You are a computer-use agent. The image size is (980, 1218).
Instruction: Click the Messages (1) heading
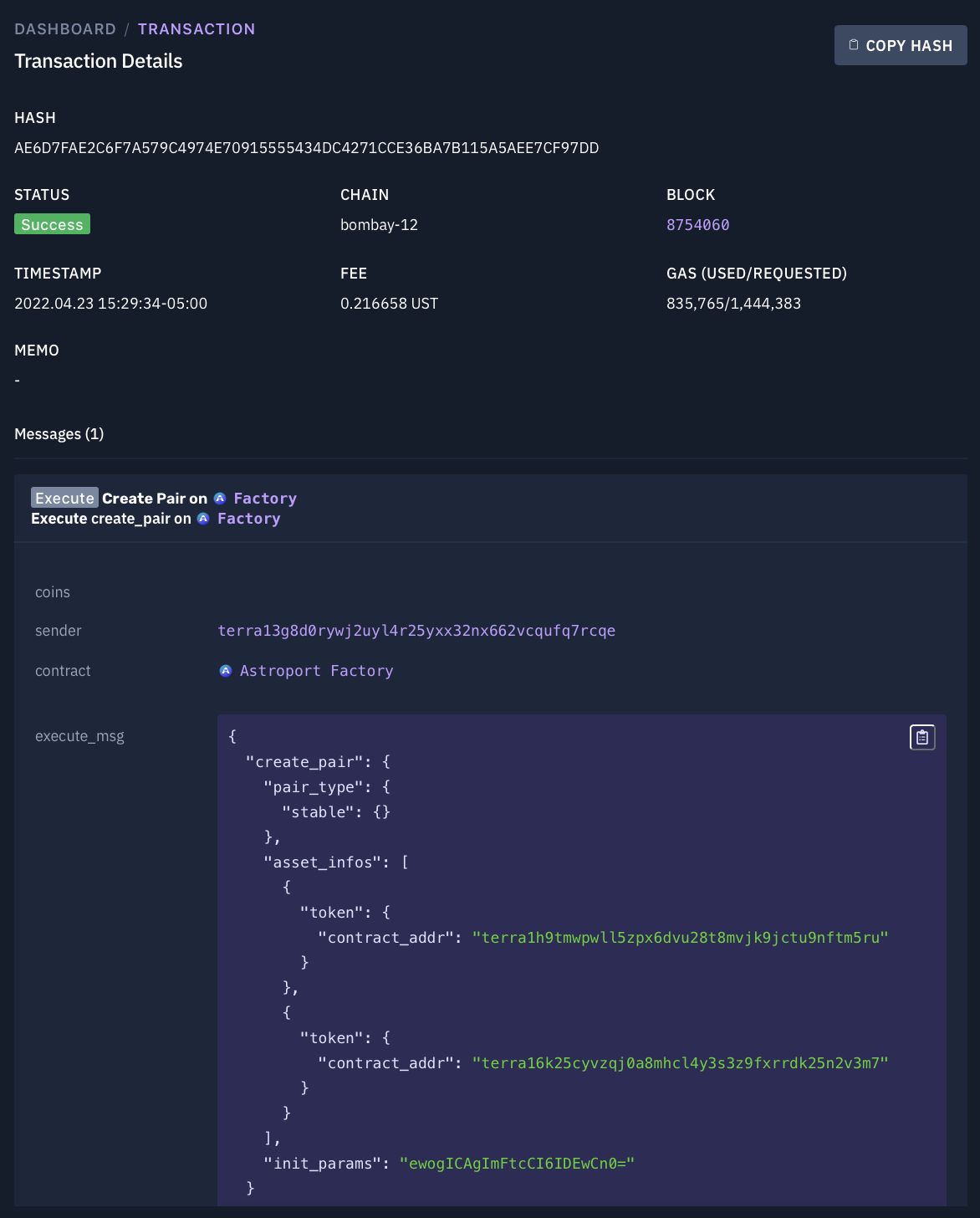pyautogui.click(x=59, y=434)
